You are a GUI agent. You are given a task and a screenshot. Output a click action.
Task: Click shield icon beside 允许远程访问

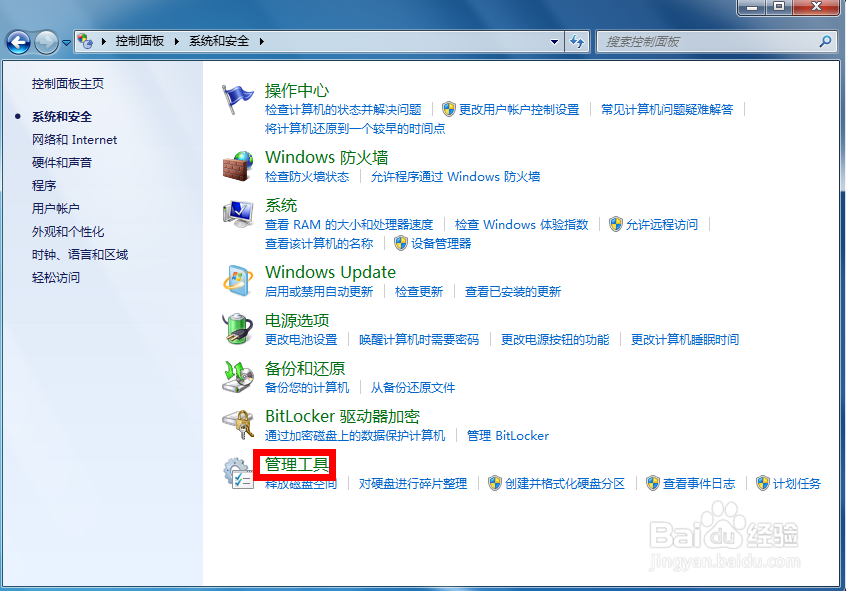616,224
